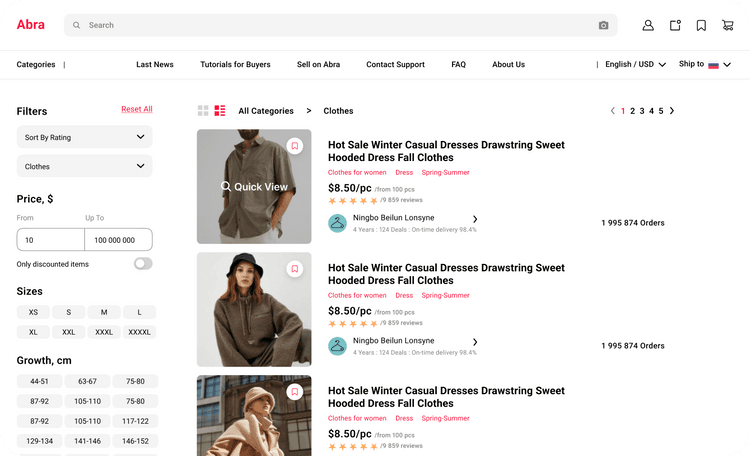750x456 pixels.
Task: Select size XS
Action: coord(33,312)
